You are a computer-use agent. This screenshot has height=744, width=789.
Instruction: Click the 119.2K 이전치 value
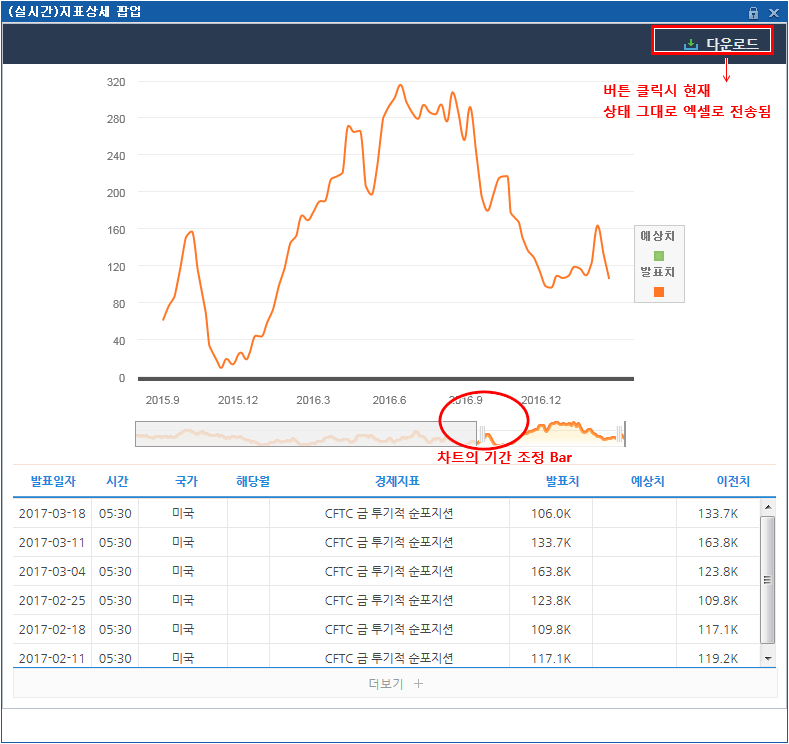pos(718,658)
